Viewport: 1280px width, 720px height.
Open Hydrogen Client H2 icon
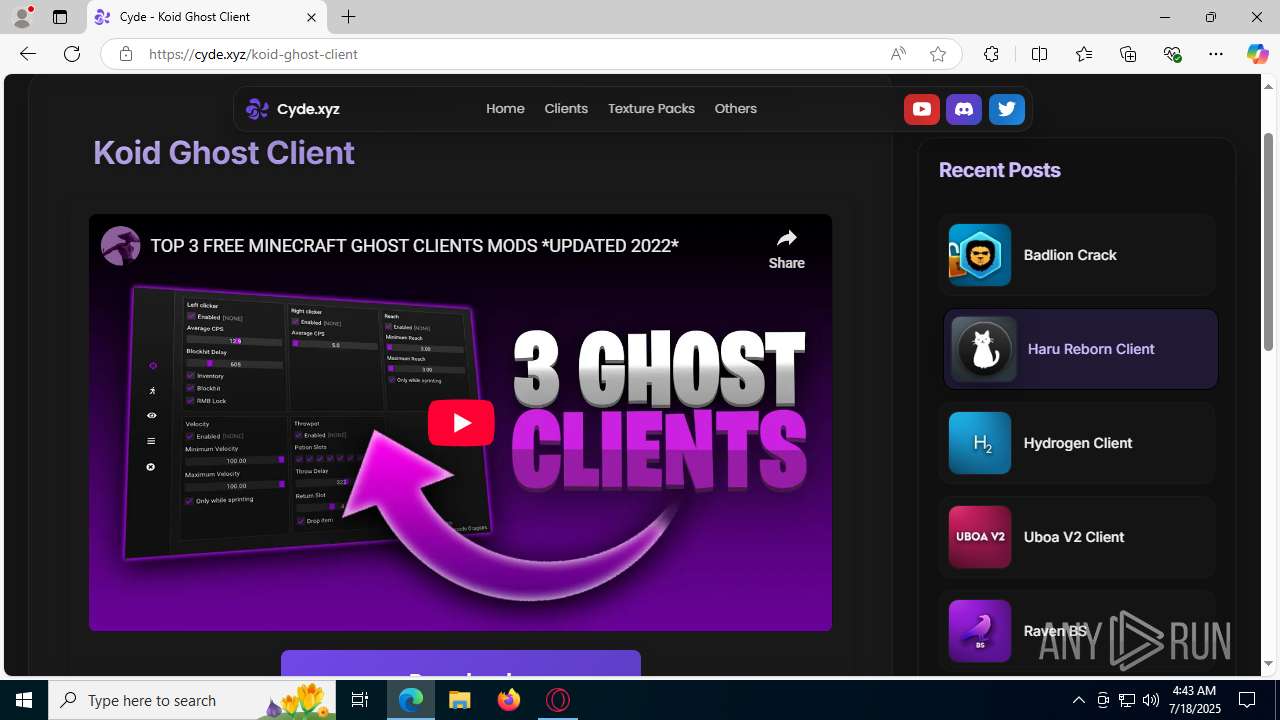pyautogui.click(x=980, y=443)
